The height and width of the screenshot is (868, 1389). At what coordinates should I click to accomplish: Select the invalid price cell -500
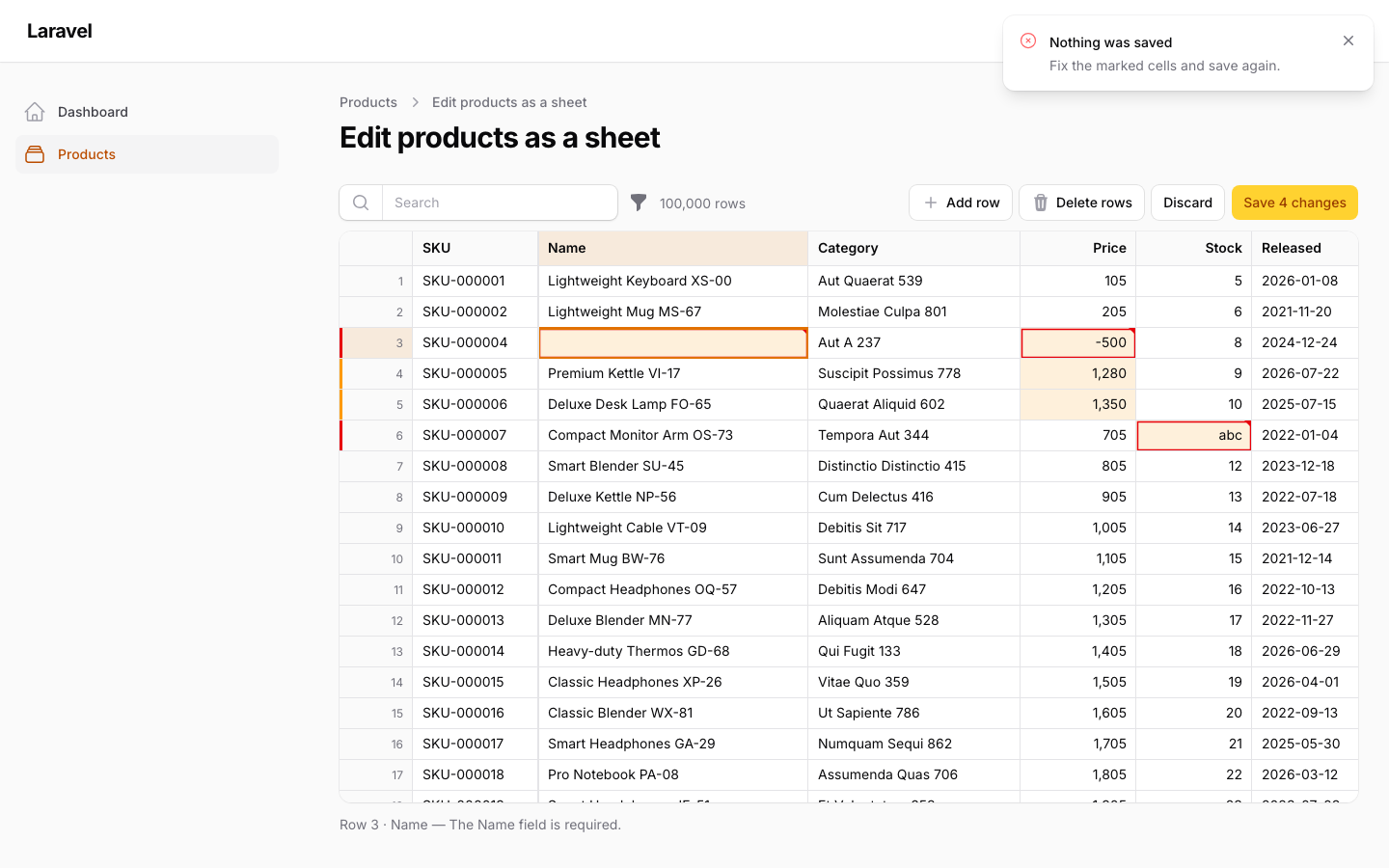[x=1078, y=342]
